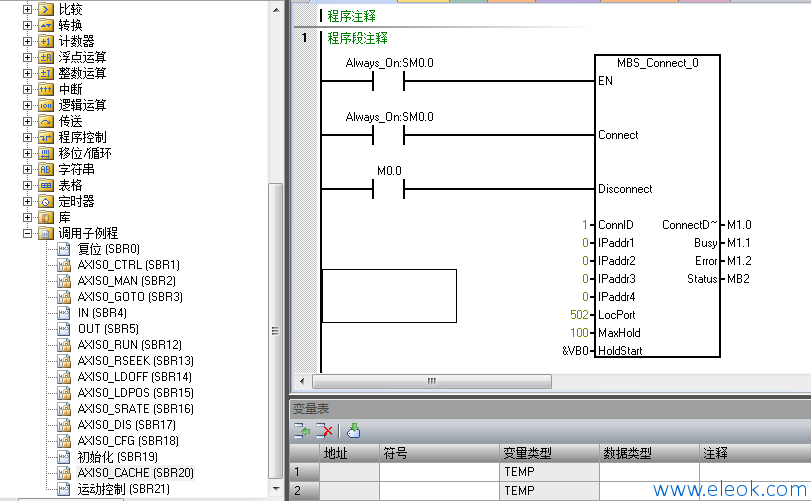Click the 100 MaxHold parameter value
Screen dimensions: 811x501
pyautogui.click(x=579, y=333)
